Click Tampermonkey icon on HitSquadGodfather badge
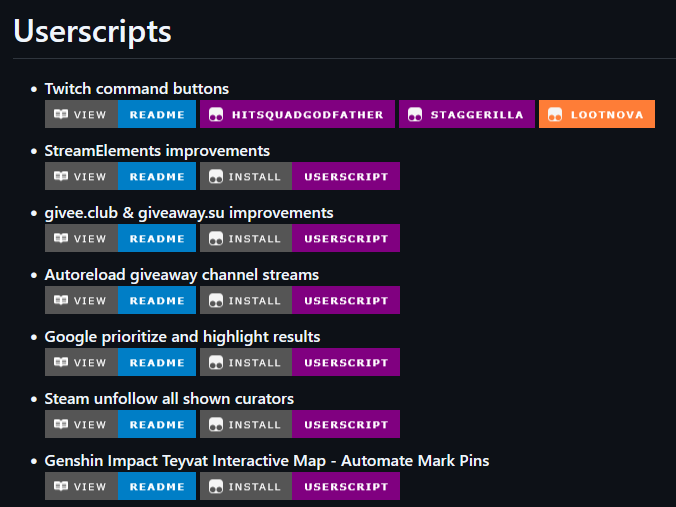 click(216, 115)
